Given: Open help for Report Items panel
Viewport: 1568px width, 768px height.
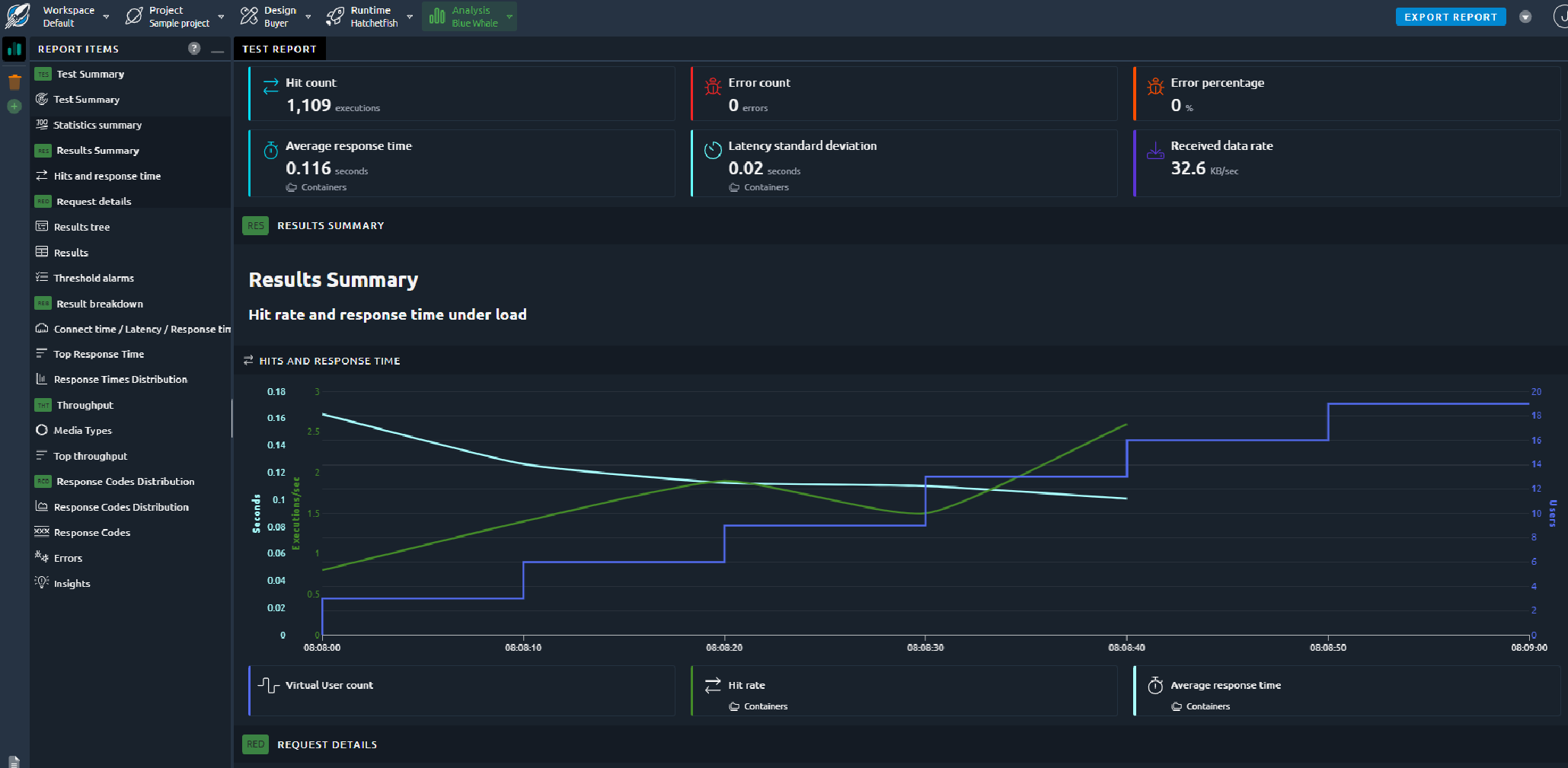Looking at the screenshot, I should [194, 49].
